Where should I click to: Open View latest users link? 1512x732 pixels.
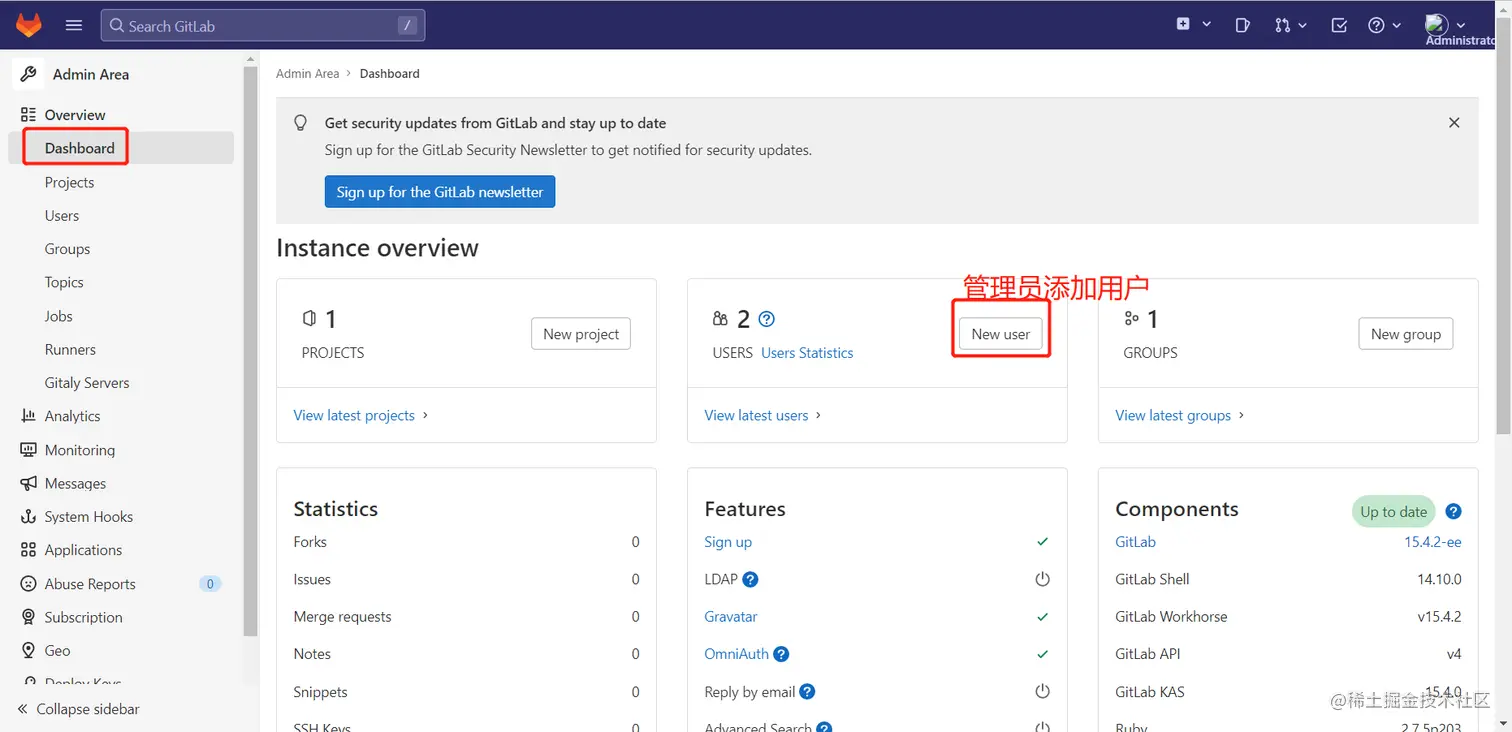pos(762,415)
